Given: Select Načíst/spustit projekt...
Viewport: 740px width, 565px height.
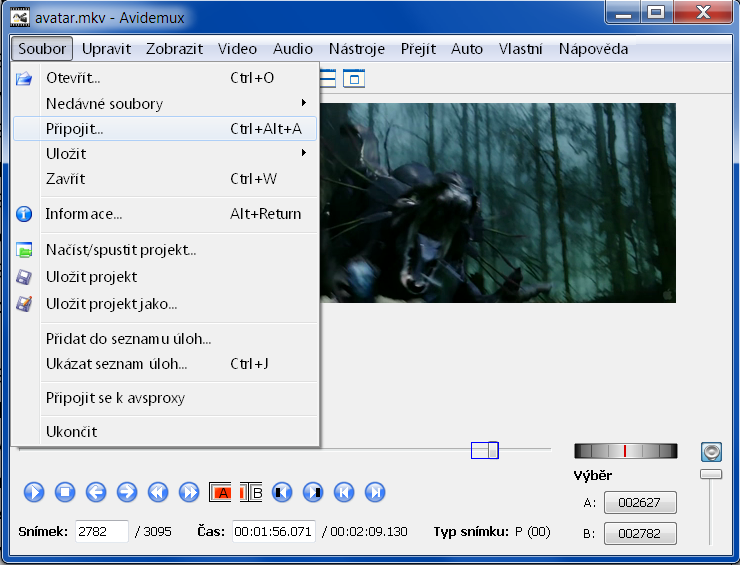Looking at the screenshot, I should point(164,250).
